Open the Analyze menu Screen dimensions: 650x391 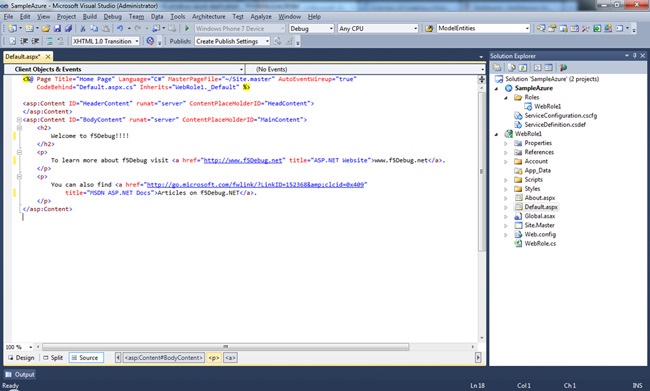point(261,17)
